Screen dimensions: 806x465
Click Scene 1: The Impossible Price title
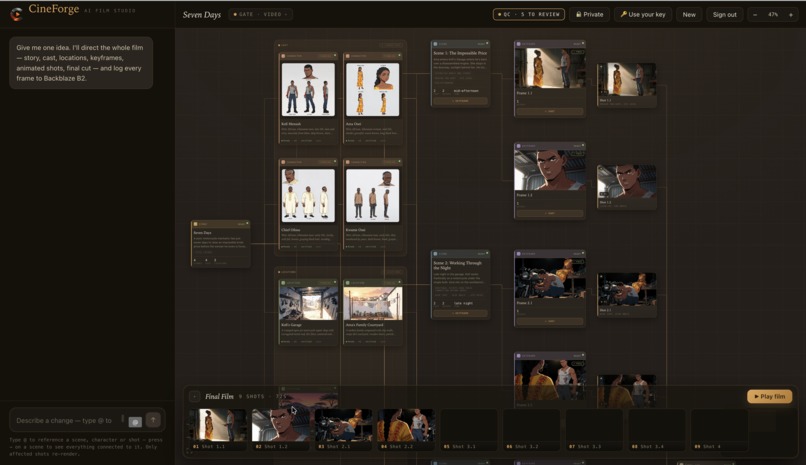click(460, 53)
